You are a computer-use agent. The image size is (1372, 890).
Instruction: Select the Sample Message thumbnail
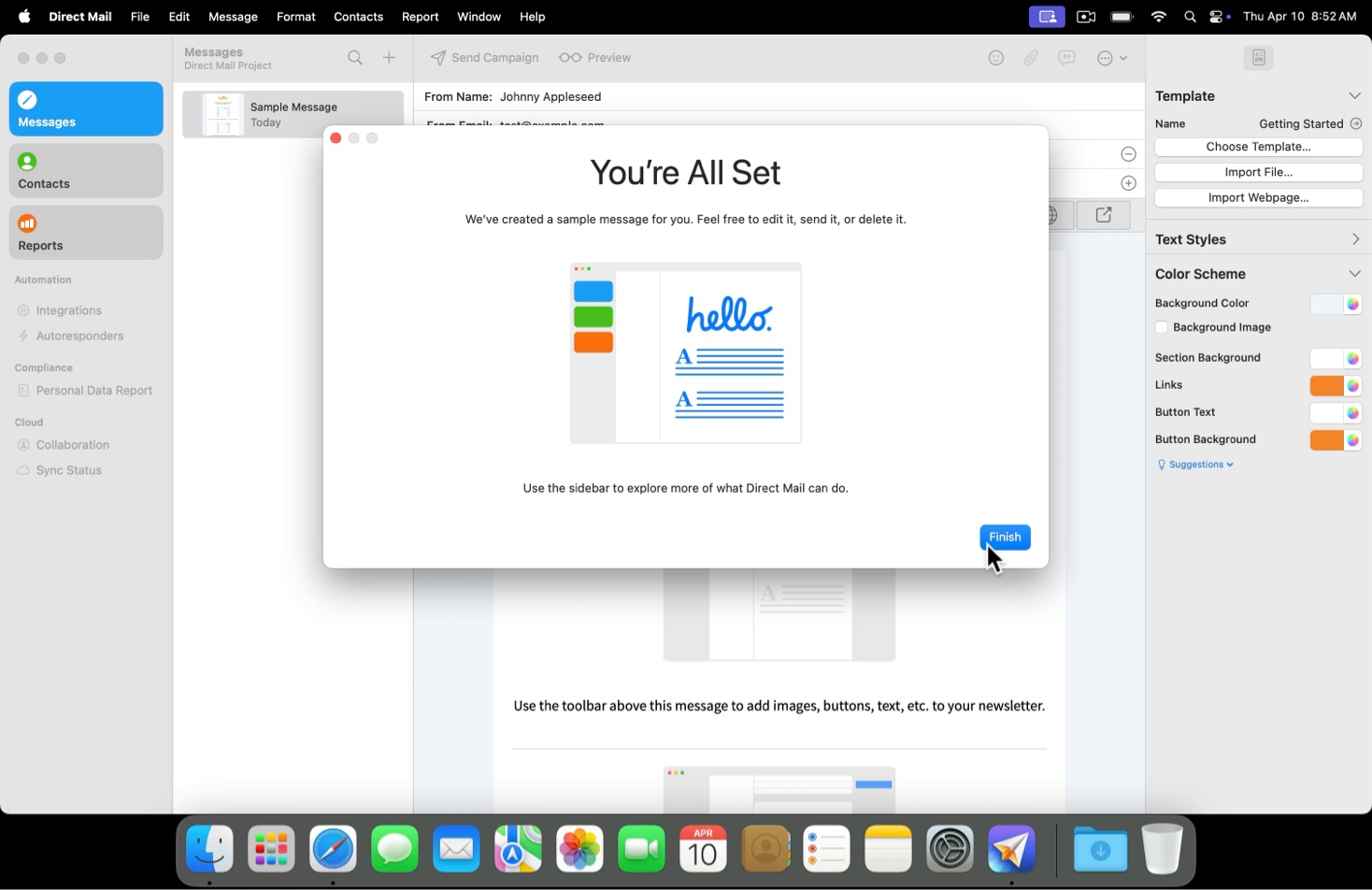click(x=223, y=115)
